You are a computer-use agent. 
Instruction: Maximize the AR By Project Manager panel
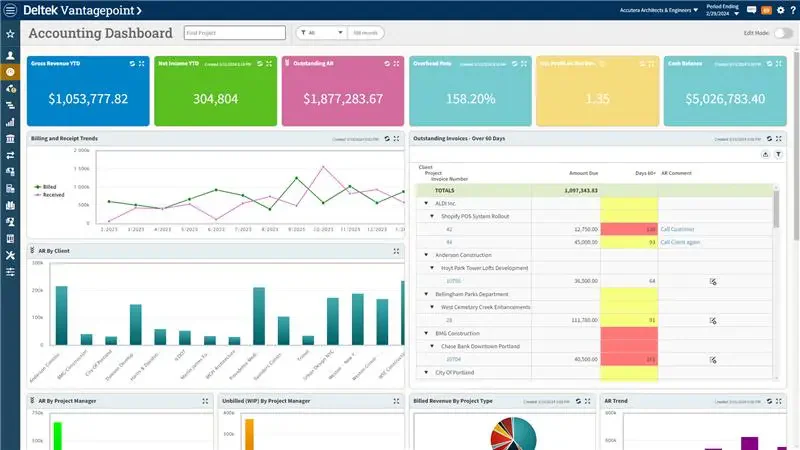205,402
